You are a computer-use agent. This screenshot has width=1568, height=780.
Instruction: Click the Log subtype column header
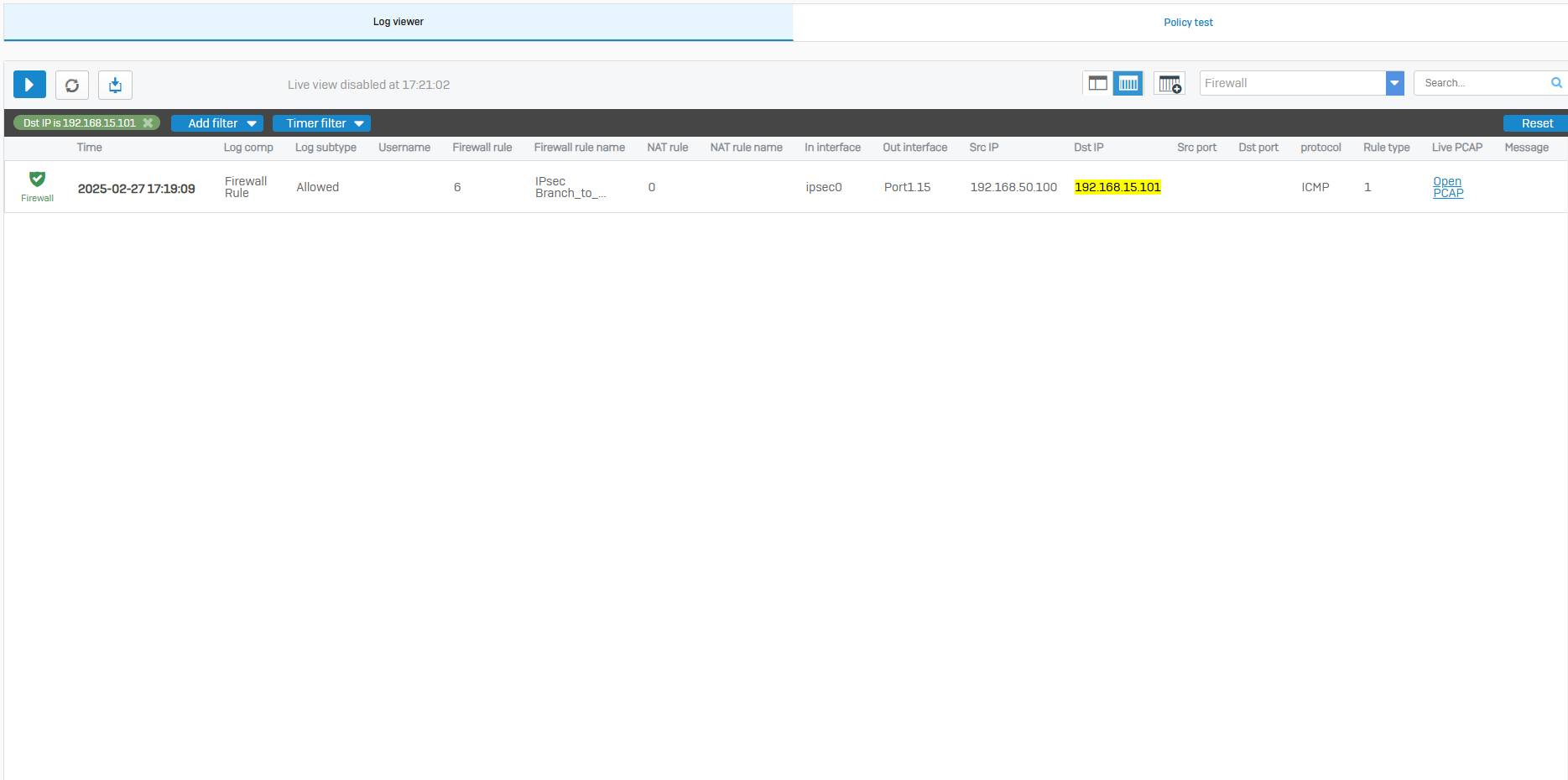(x=326, y=148)
